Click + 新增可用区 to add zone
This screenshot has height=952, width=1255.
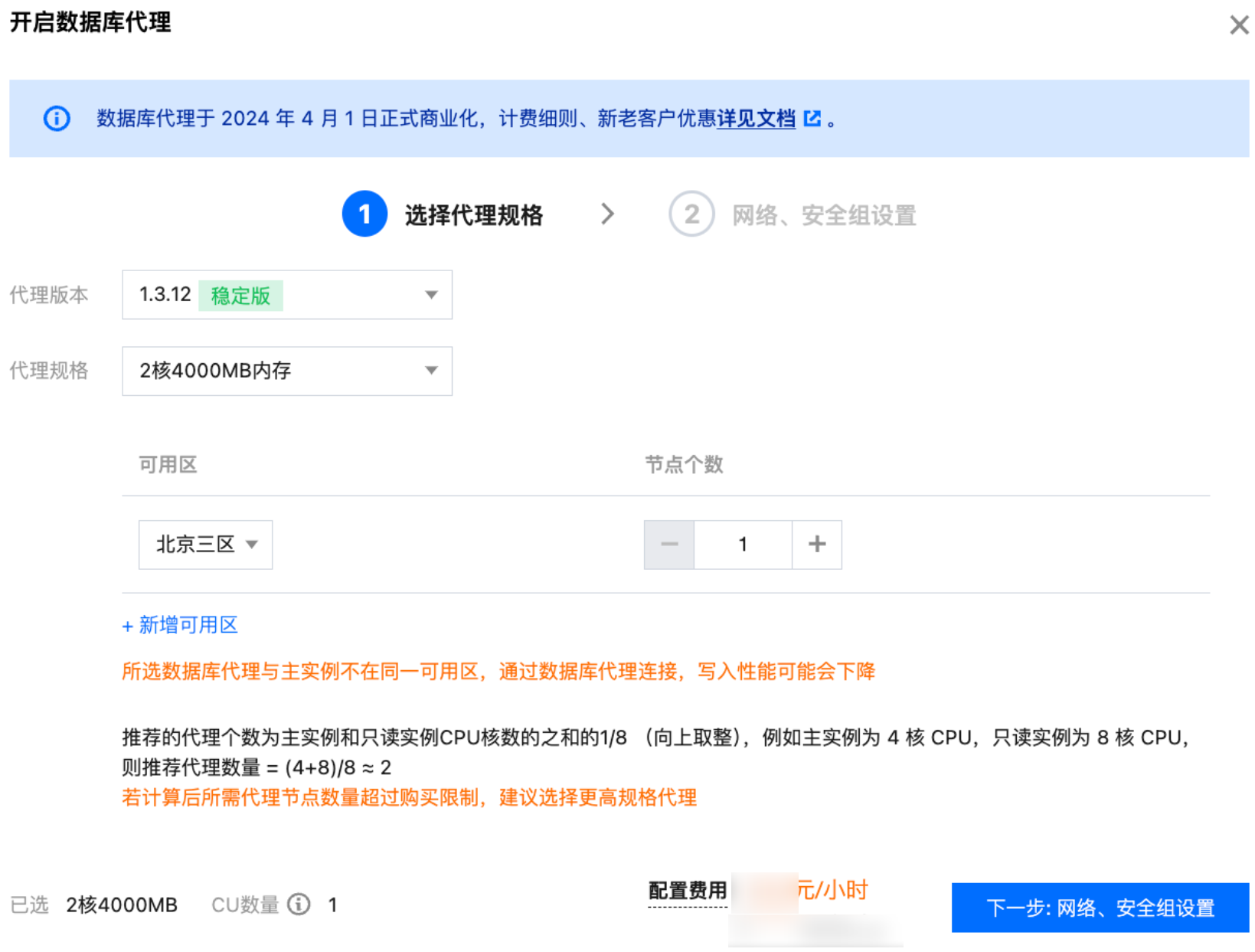(x=180, y=626)
